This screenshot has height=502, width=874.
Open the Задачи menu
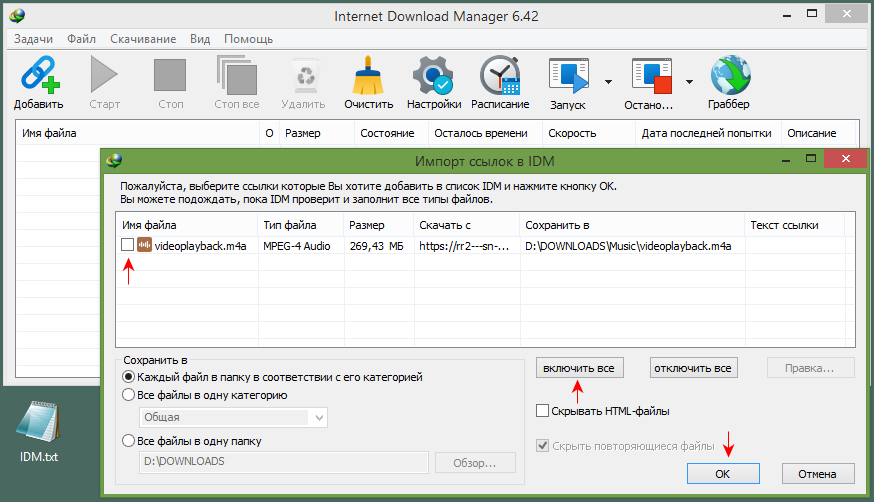(x=34, y=39)
